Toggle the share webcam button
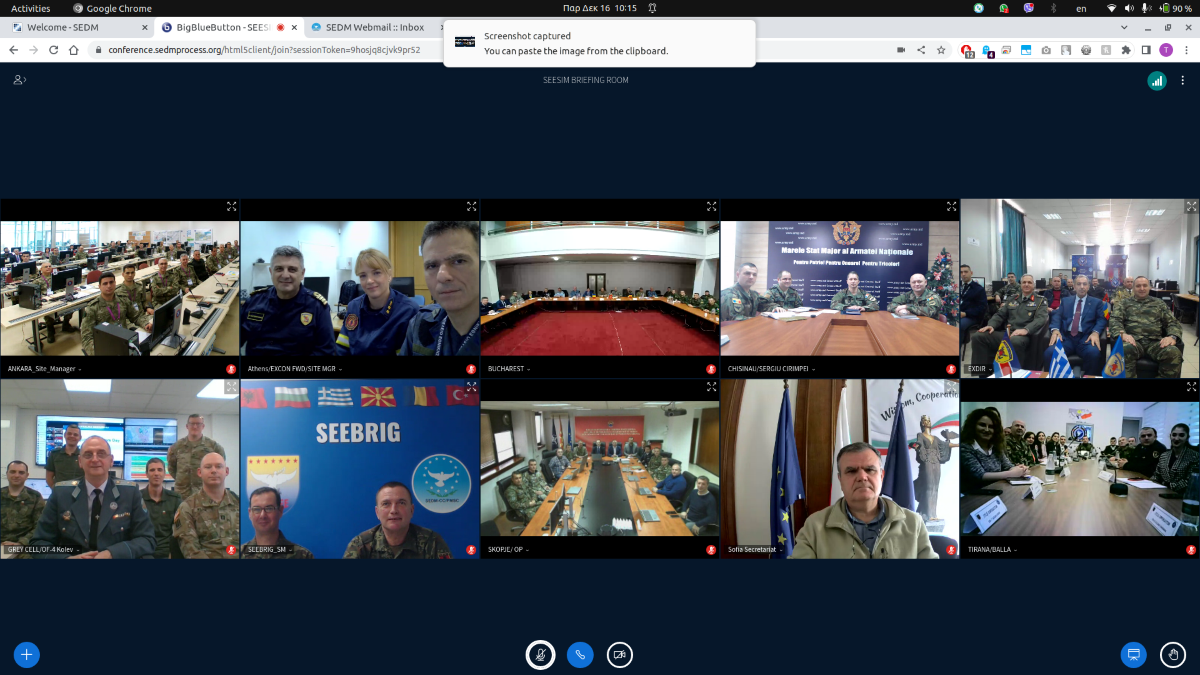 pos(620,655)
